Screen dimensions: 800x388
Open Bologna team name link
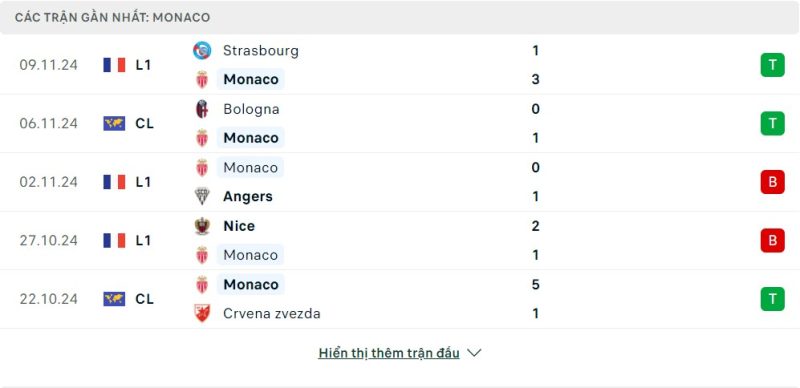(251, 109)
